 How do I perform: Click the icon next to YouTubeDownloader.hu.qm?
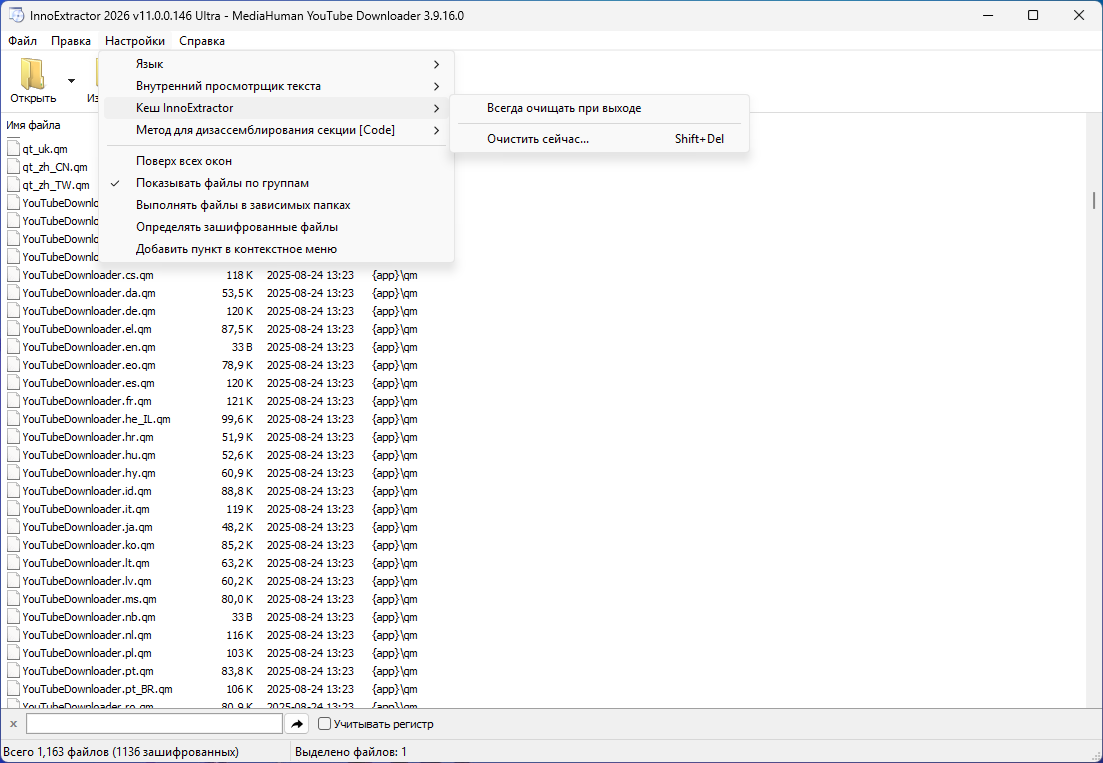coord(13,455)
